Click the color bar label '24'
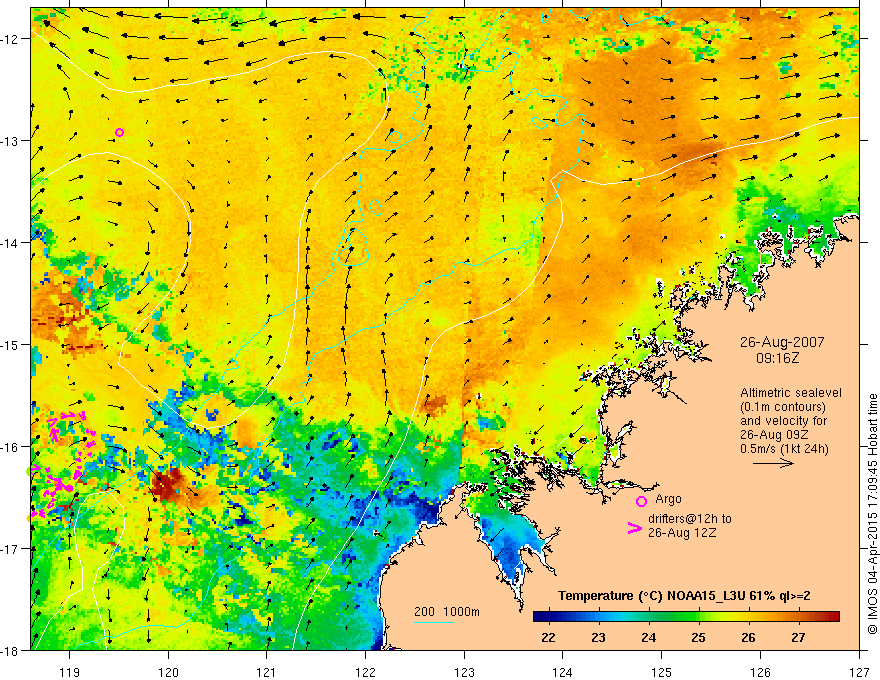This screenshot has width=880, height=680. point(648,638)
